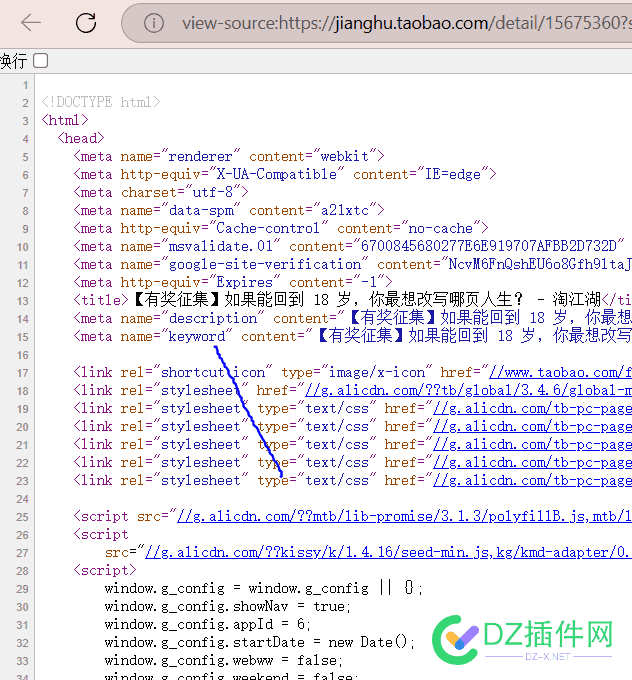The image size is (632, 680).
Task: Enable the 换行 line wrap checkbox
Action: click(40, 61)
